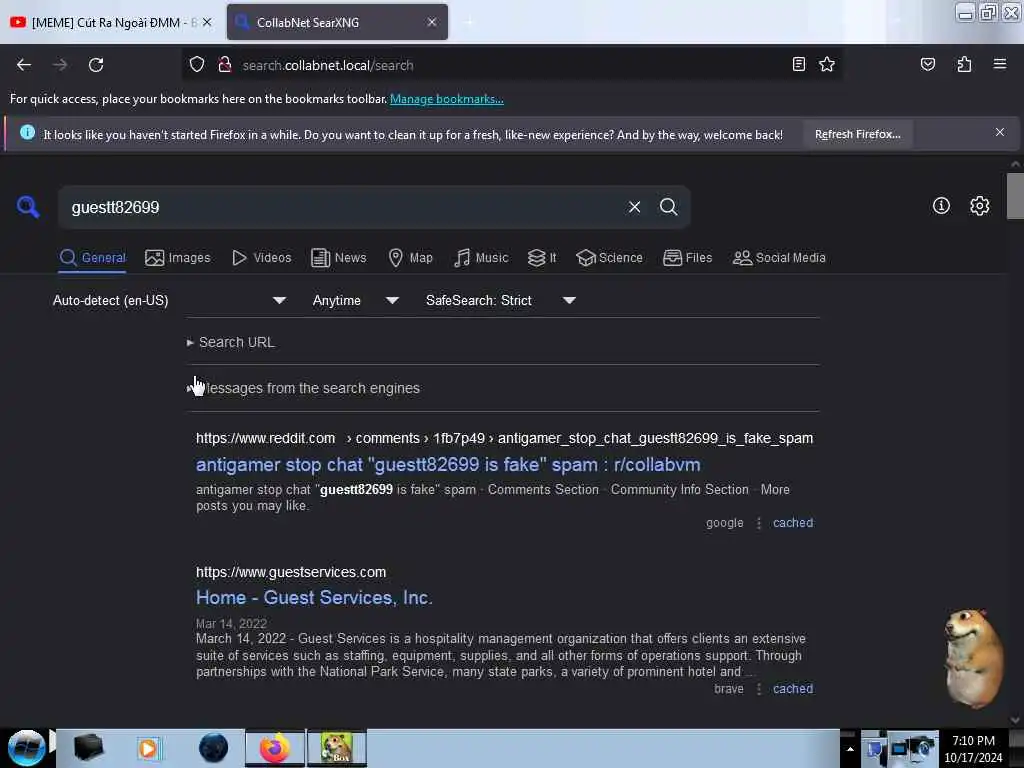Viewport: 1024px width, 768px height.
Task: Click the Manage bookmarks link
Action: click(447, 99)
